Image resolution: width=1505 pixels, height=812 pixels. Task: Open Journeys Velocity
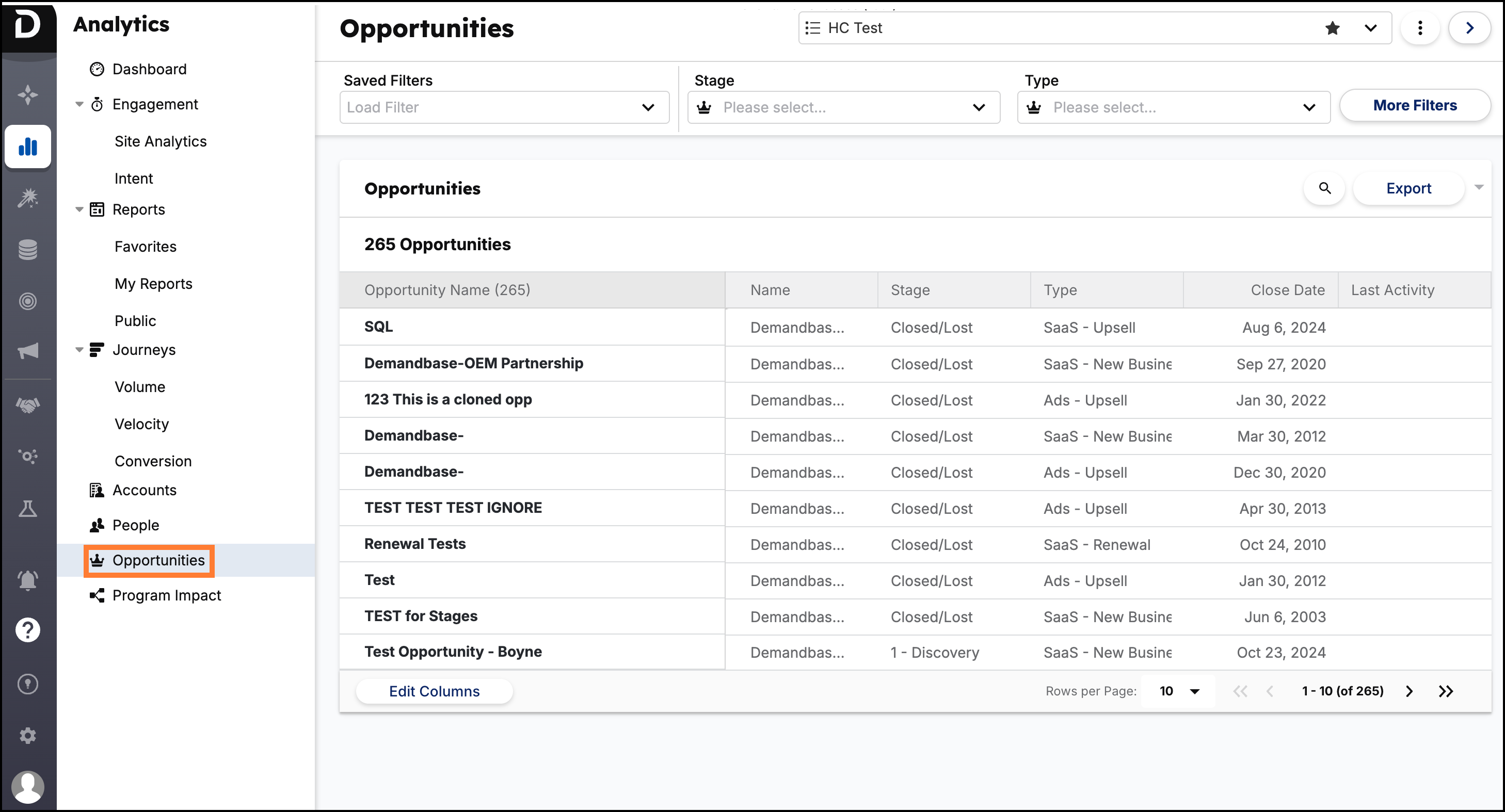tap(142, 424)
